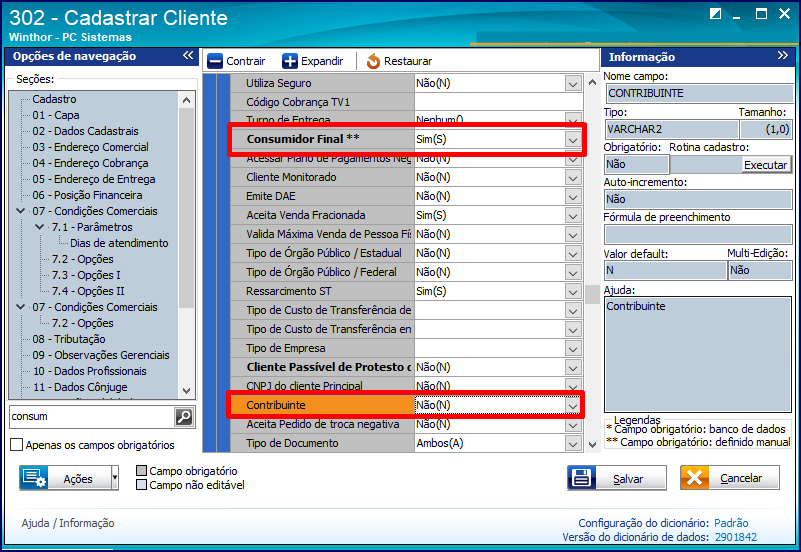
Task: Click the Expandir toolbar button
Action: coord(313,61)
